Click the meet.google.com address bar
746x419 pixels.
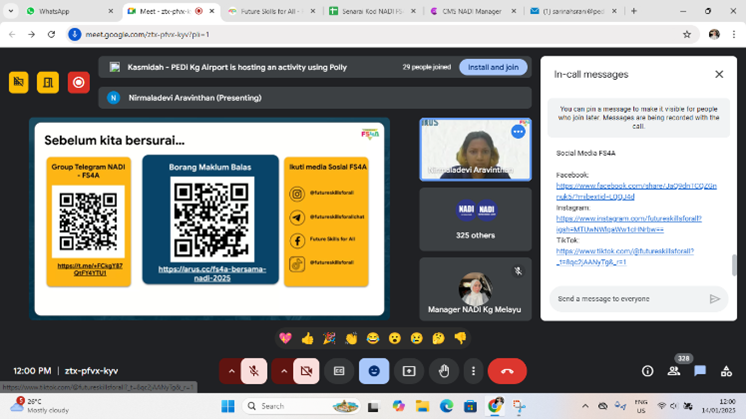(381, 34)
